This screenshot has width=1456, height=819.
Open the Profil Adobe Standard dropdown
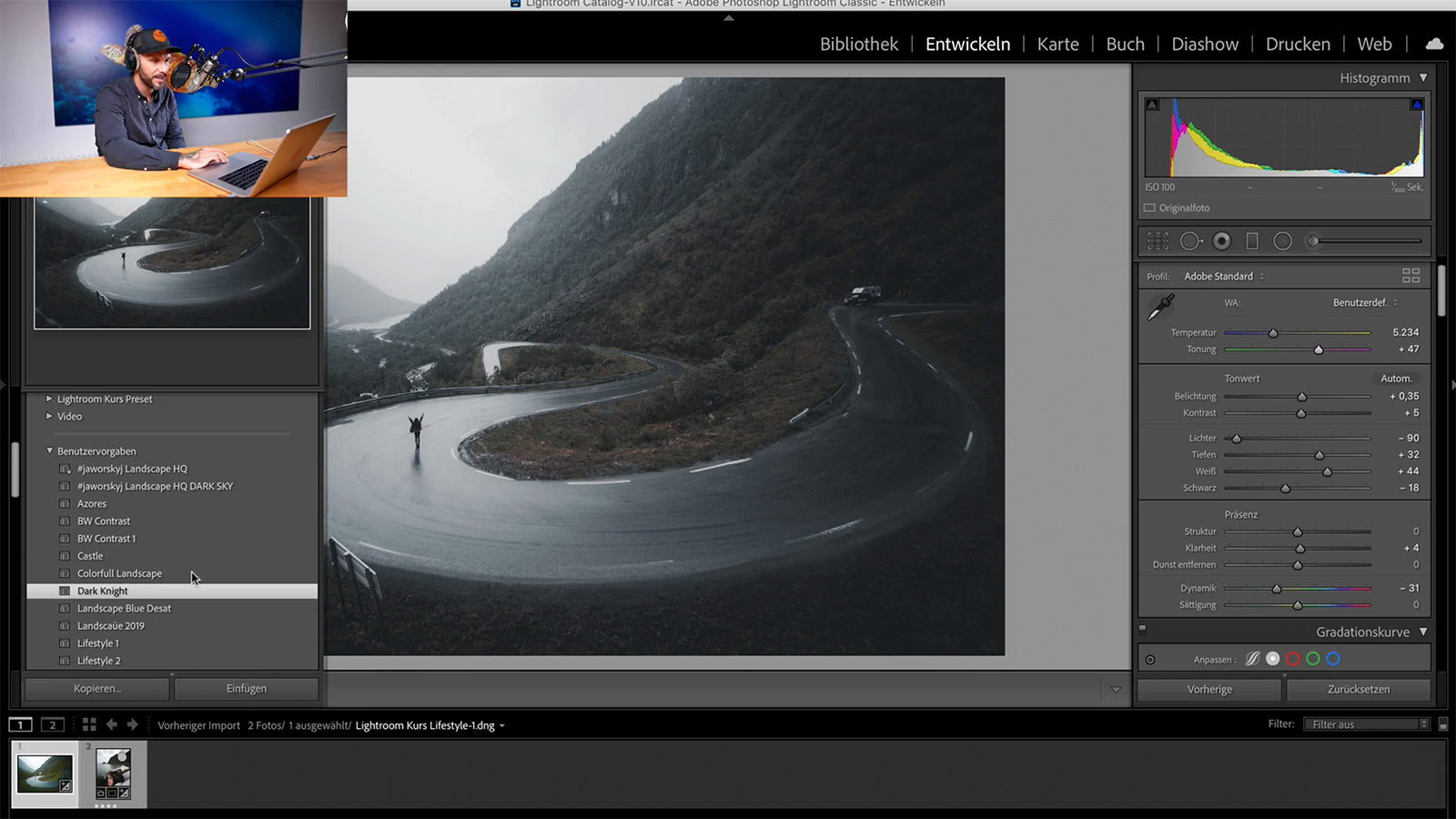click(x=1224, y=277)
